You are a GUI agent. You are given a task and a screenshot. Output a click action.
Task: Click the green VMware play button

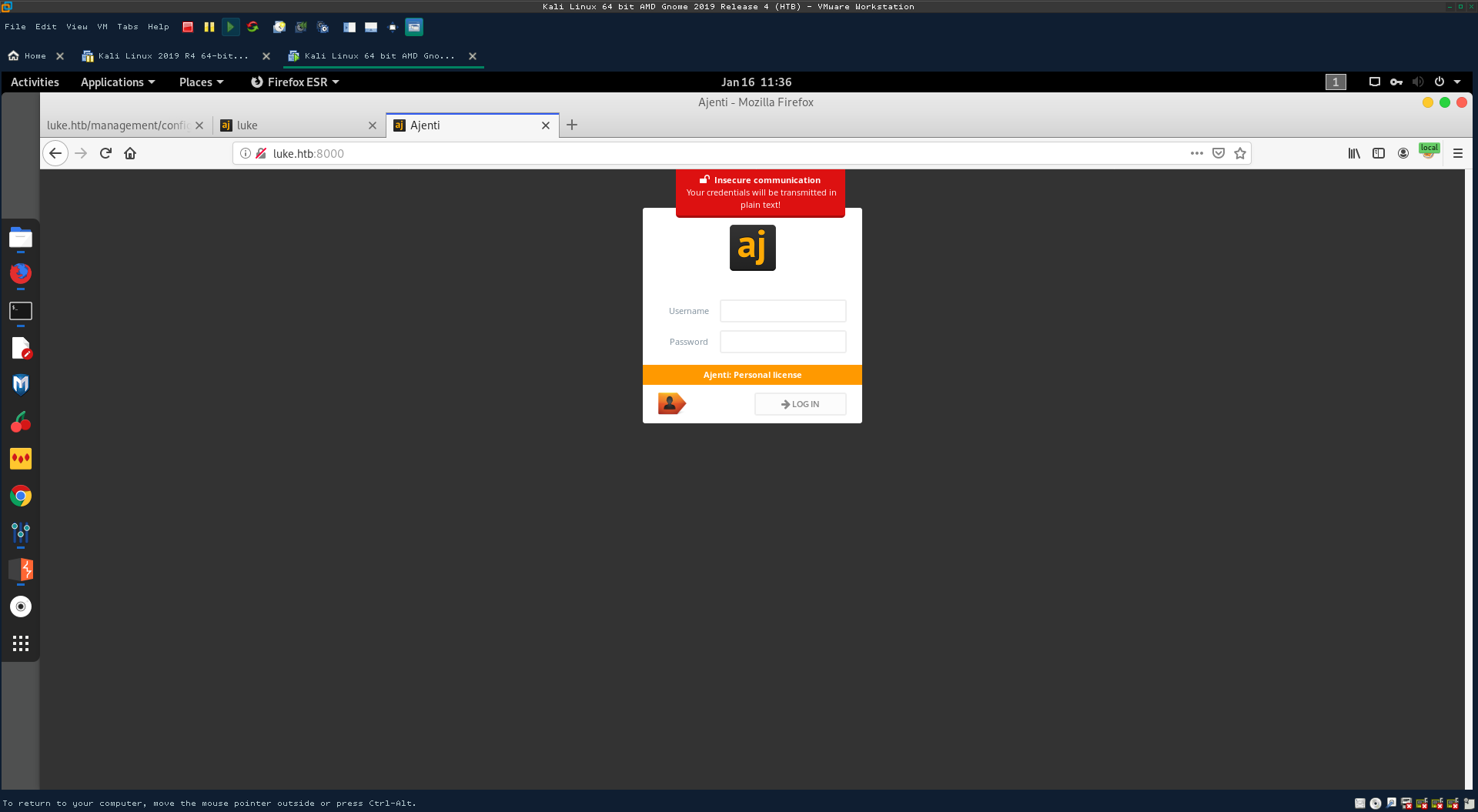click(x=230, y=27)
